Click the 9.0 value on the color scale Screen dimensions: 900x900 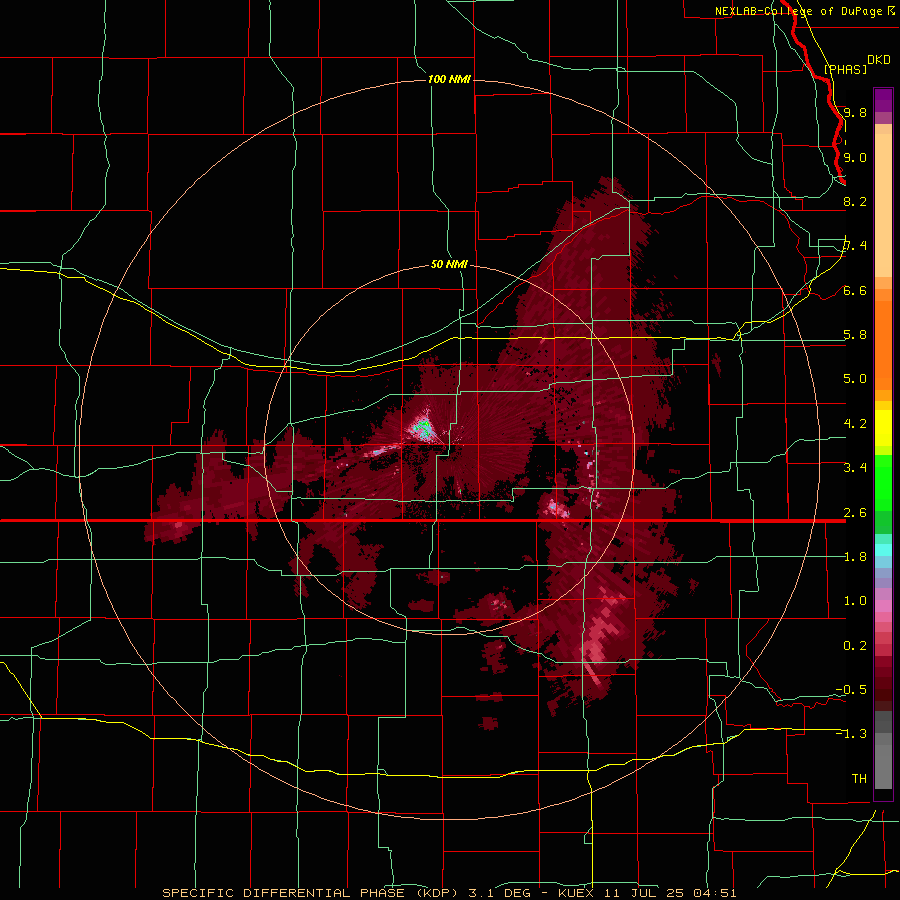pos(855,157)
